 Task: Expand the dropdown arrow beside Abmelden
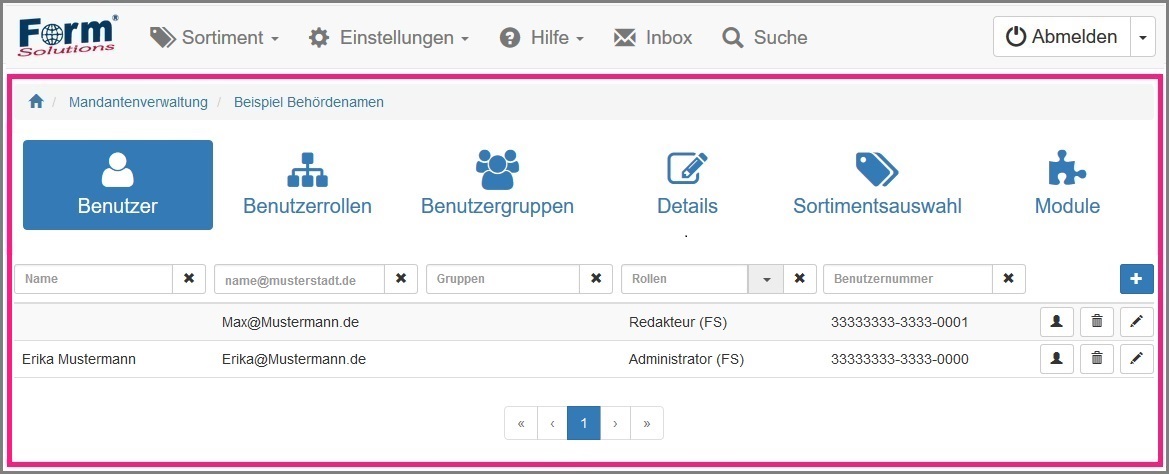pos(1143,37)
